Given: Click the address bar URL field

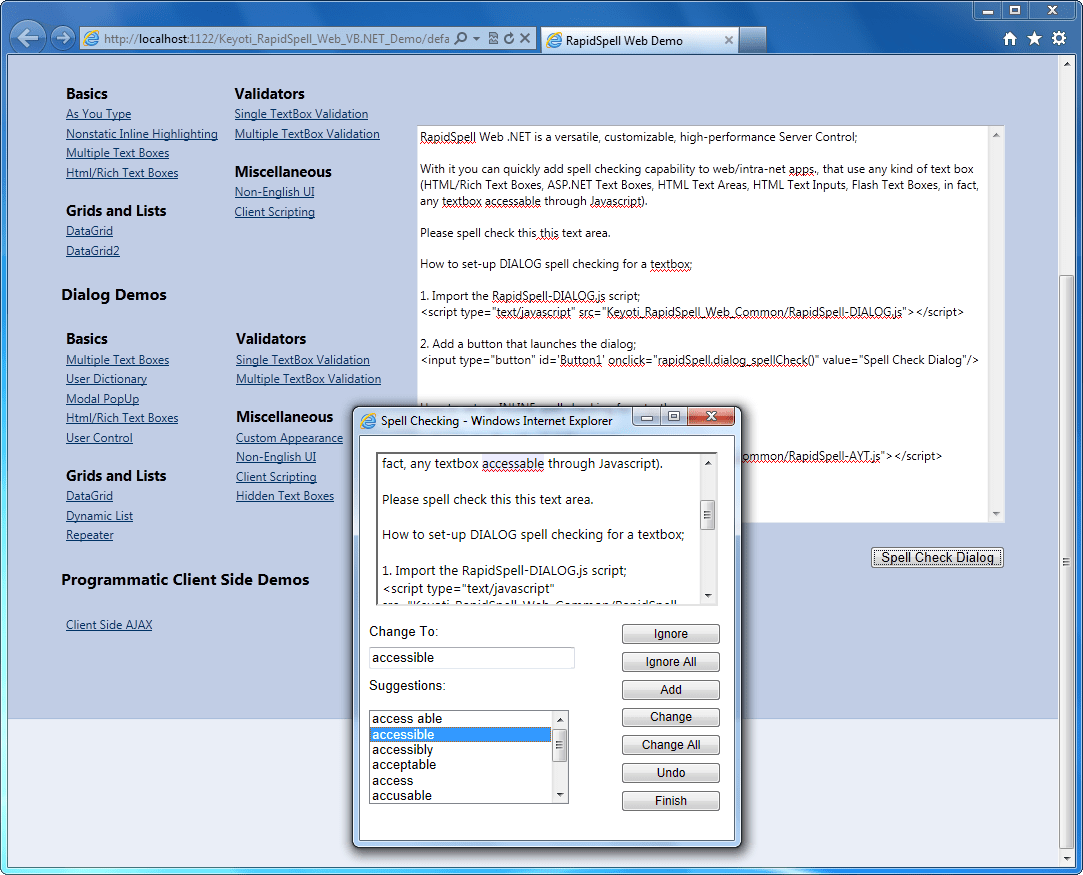Looking at the screenshot, I should tap(276, 39).
